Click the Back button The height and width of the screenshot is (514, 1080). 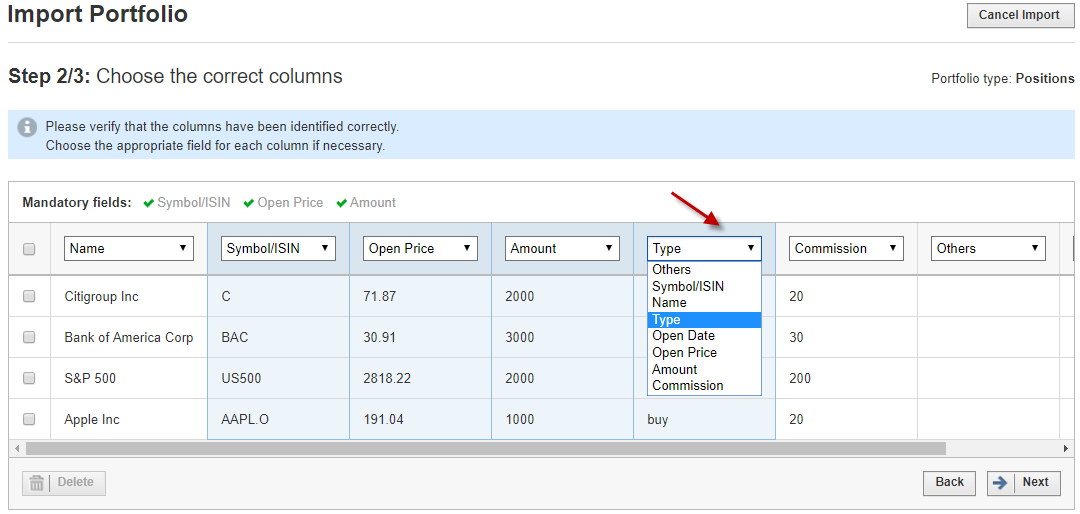(949, 483)
